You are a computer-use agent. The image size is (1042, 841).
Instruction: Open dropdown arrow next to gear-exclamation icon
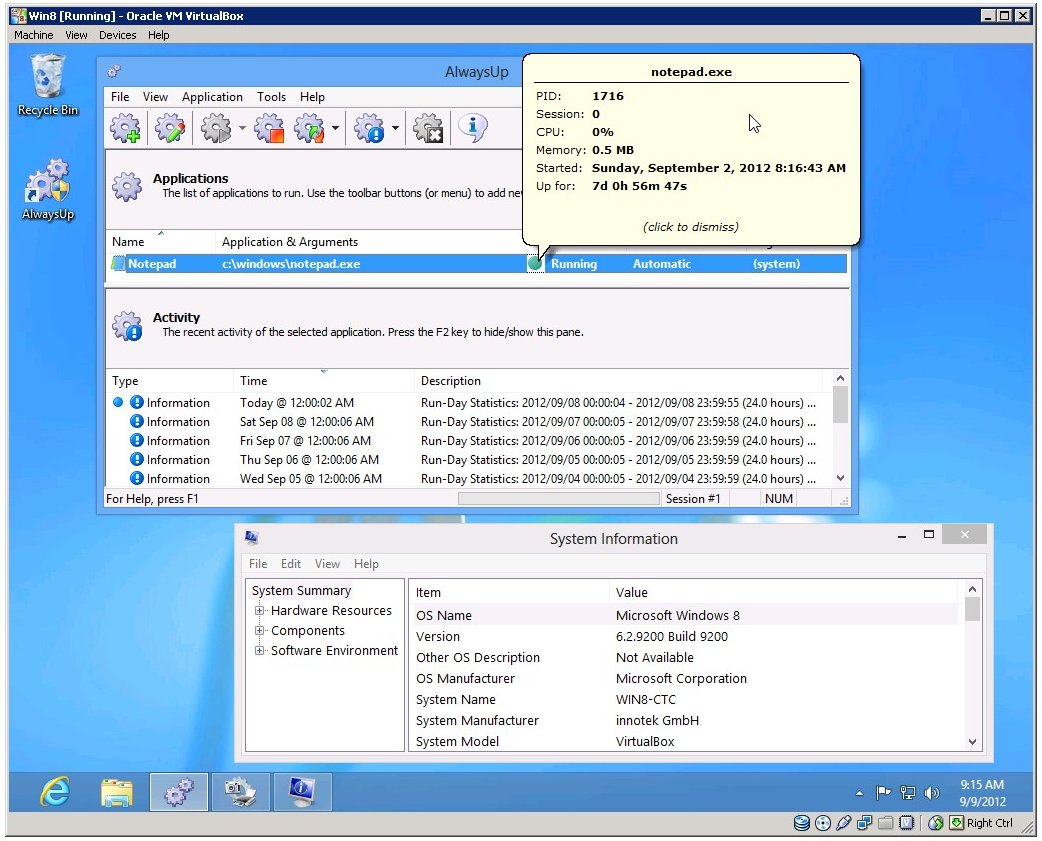click(395, 128)
